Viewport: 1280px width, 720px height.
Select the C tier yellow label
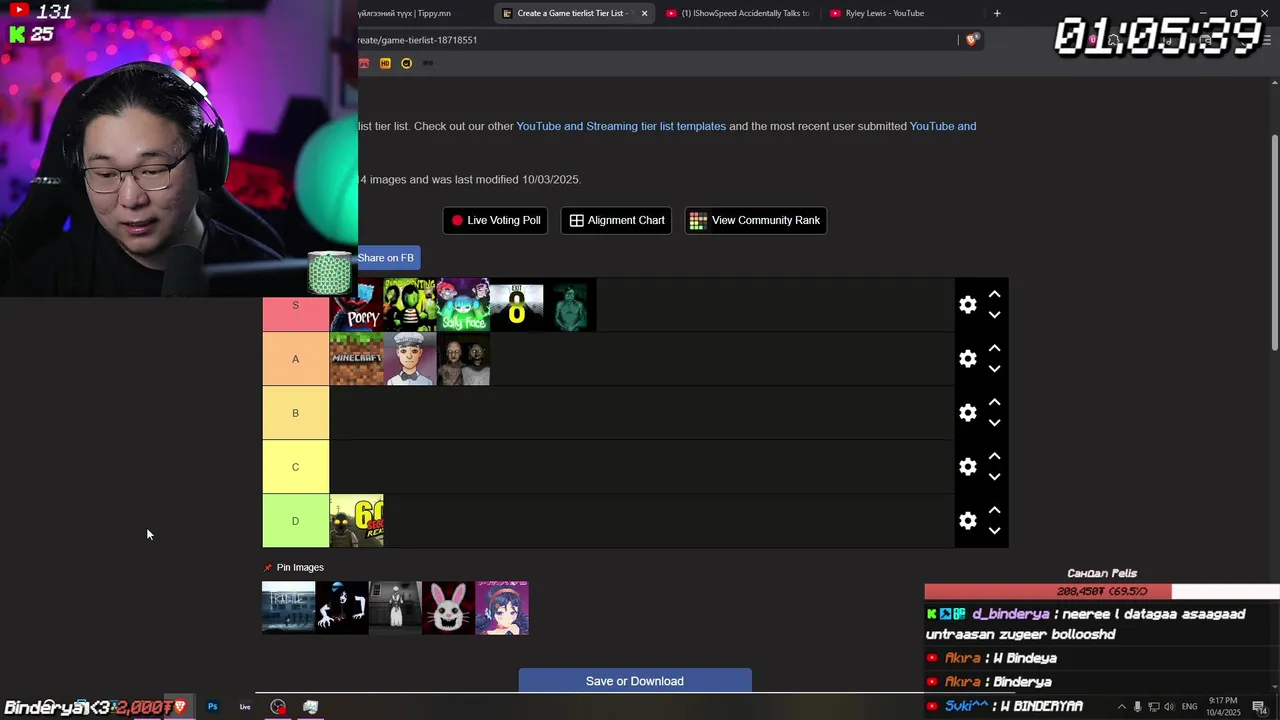pyautogui.click(x=295, y=467)
